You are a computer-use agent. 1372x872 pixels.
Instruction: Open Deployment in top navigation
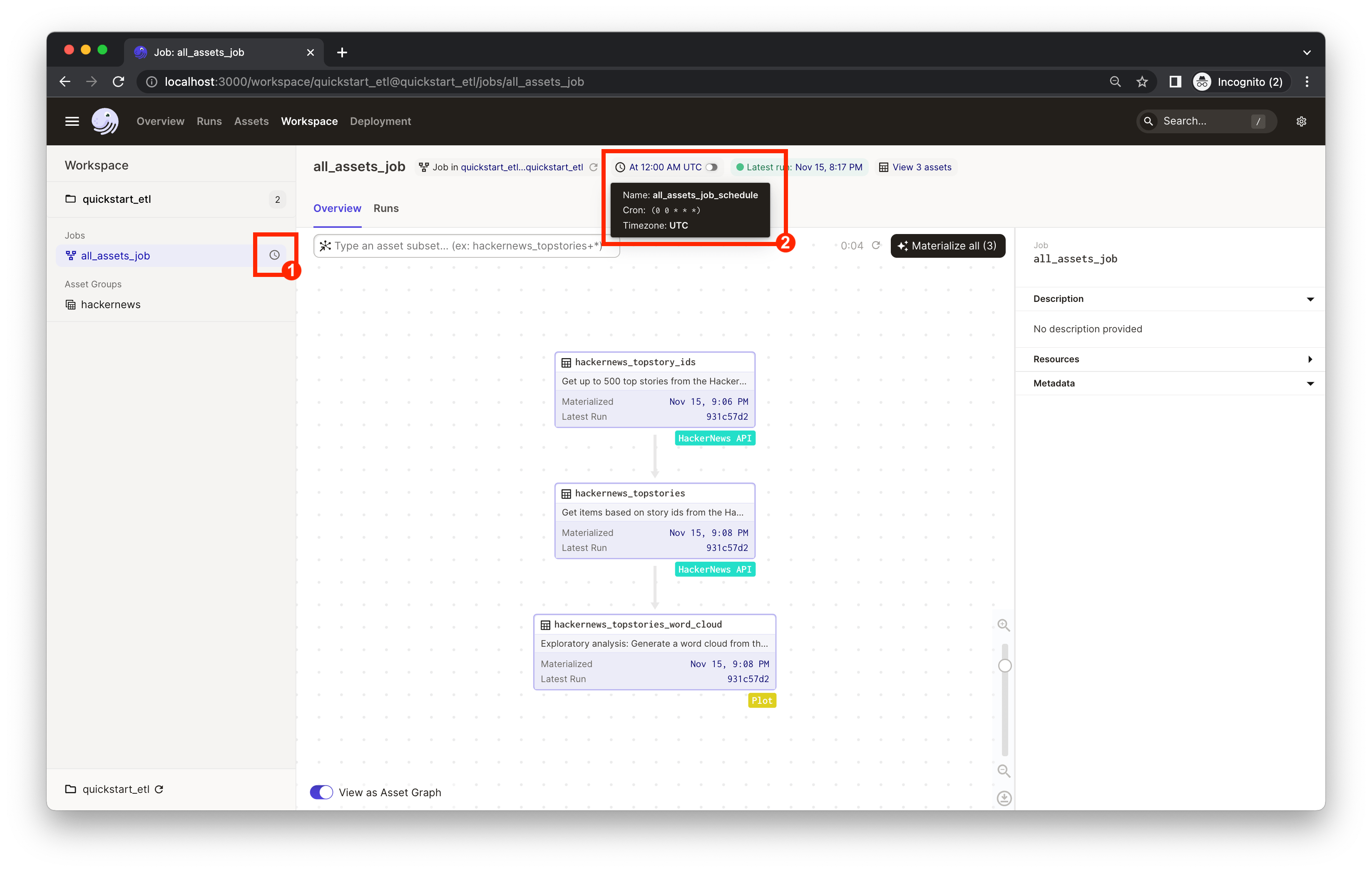coord(380,122)
